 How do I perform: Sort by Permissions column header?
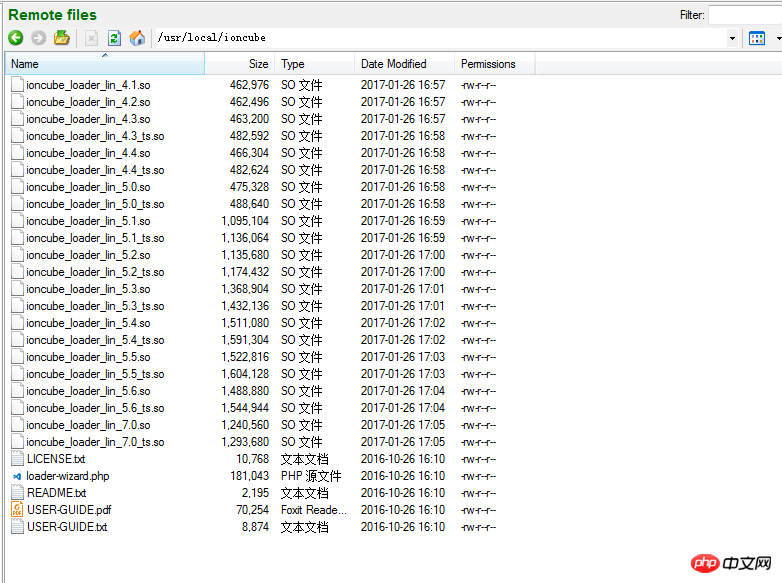coord(494,64)
